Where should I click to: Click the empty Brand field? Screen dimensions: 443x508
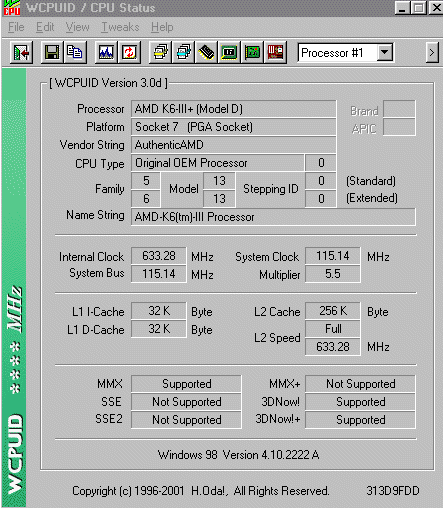pyautogui.click(x=399, y=109)
